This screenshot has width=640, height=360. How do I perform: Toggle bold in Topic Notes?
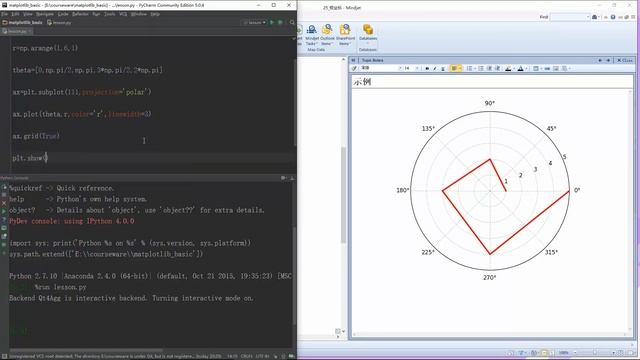(x=427, y=68)
